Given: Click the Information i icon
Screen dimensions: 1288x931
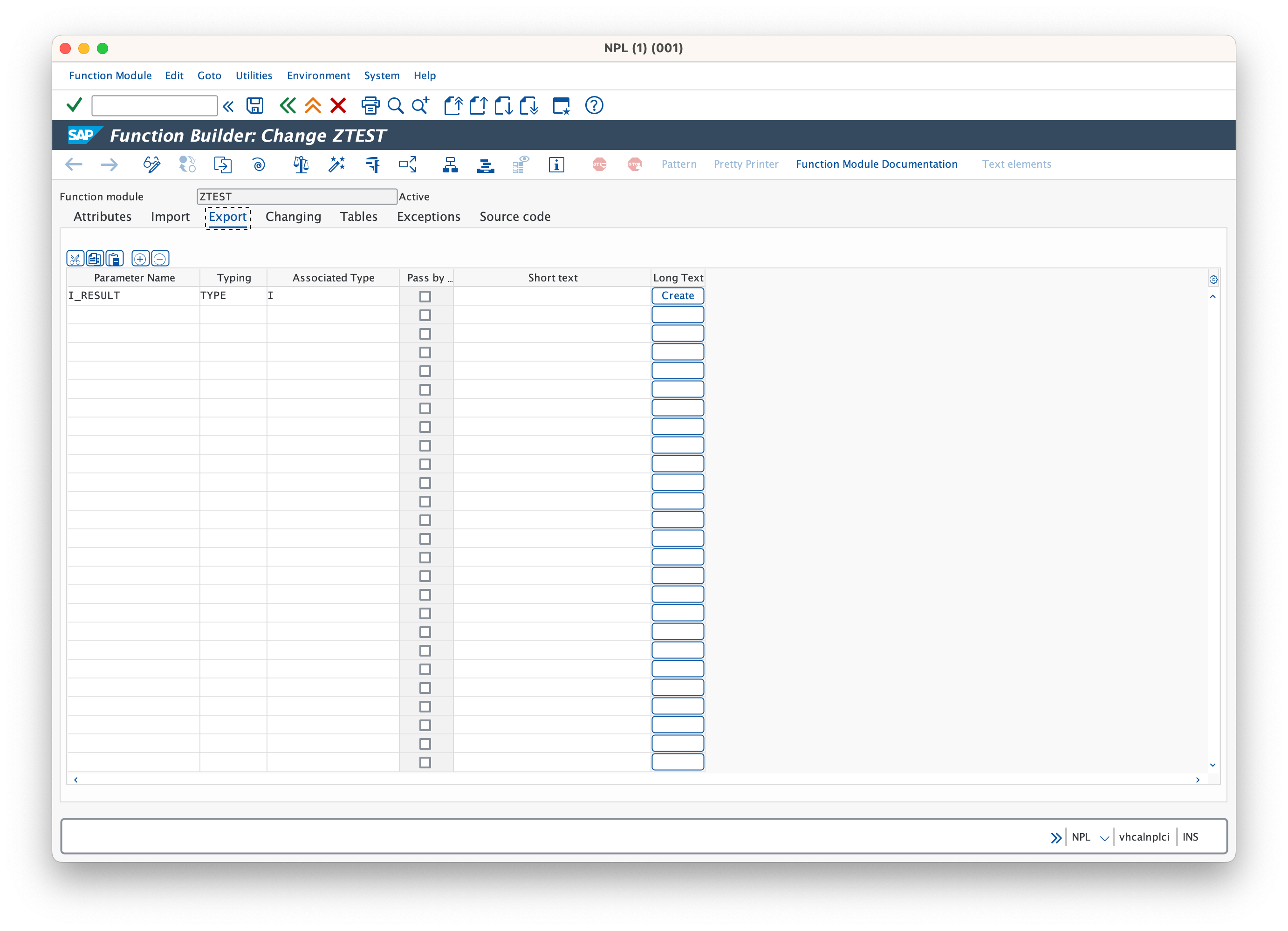Looking at the screenshot, I should [556, 165].
